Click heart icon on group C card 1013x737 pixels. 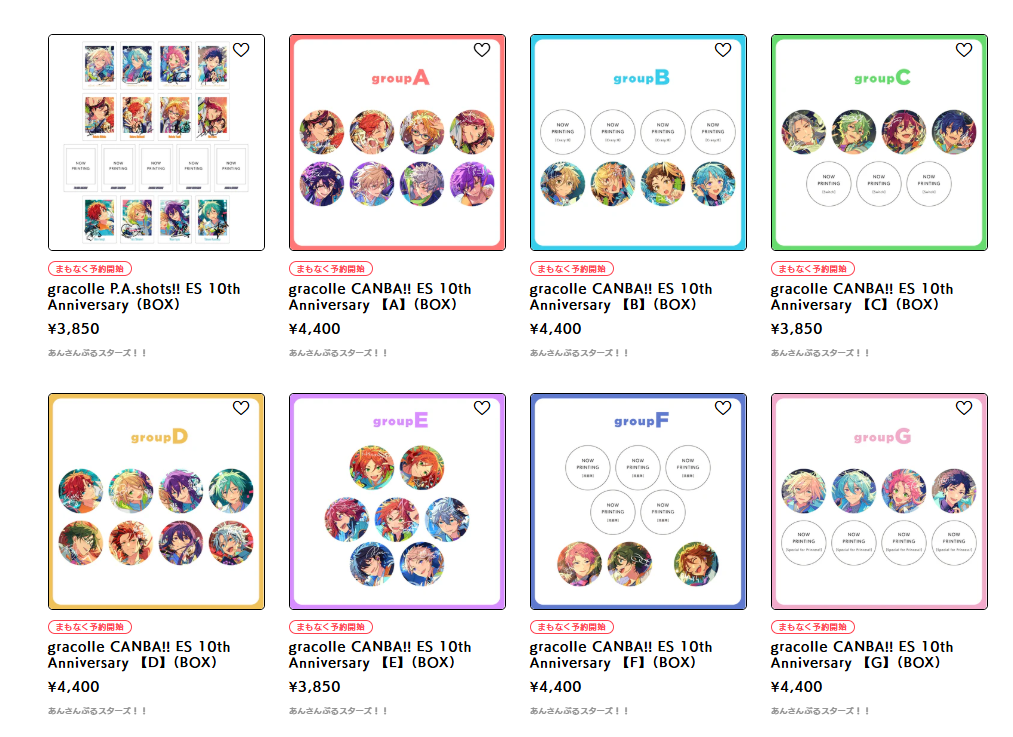click(964, 50)
